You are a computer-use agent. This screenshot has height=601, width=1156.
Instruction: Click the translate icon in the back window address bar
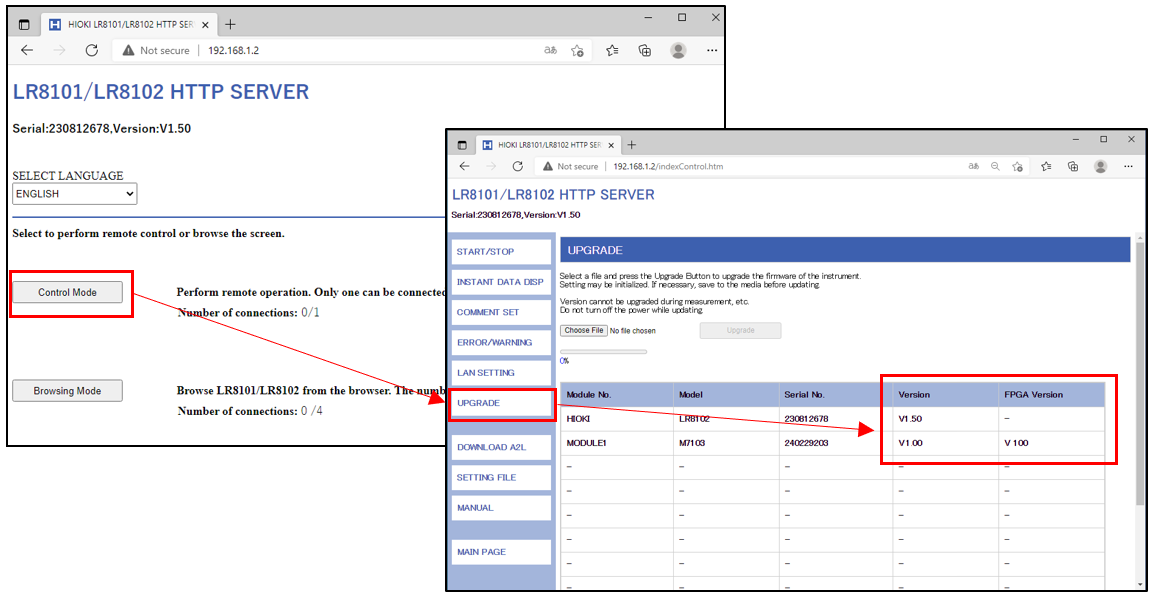click(550, 50)
